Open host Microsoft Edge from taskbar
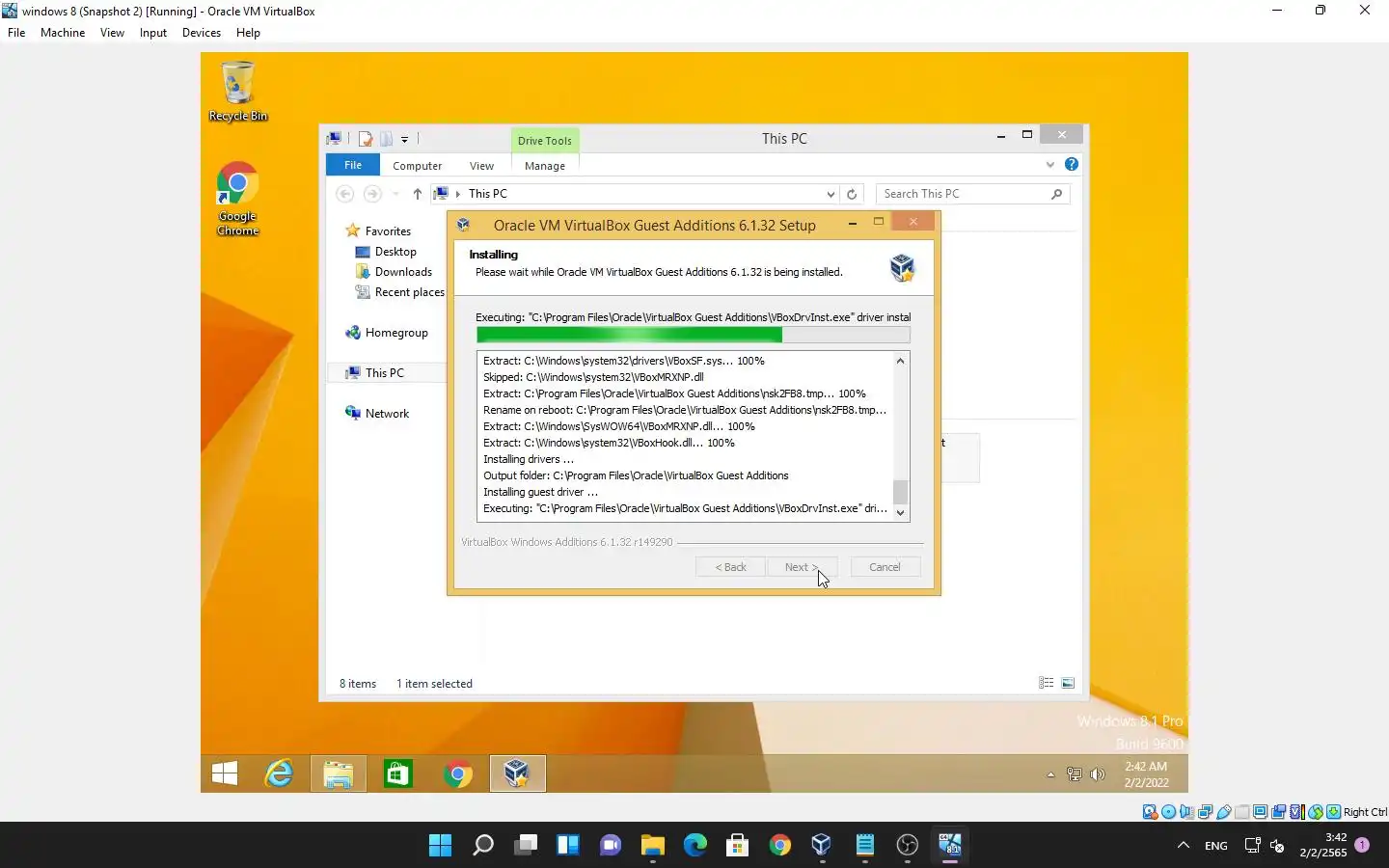This screenshot has width=1389, height=868. [x=695, y=846]
